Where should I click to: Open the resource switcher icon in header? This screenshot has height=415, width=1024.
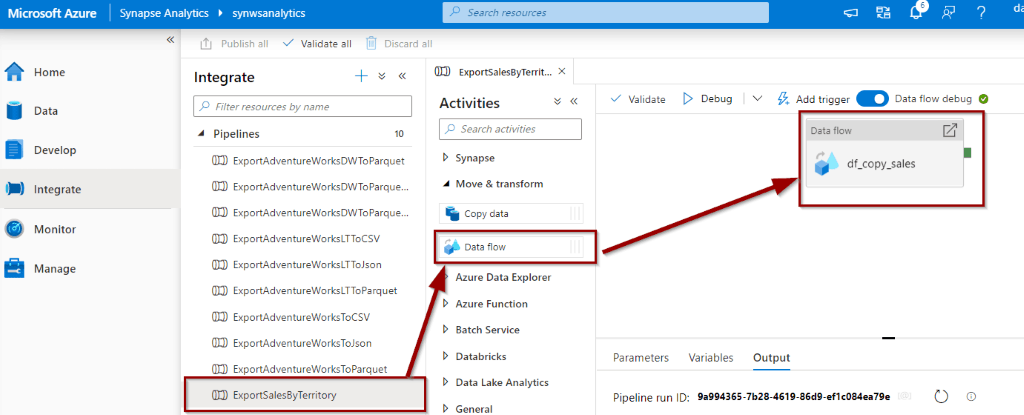[884, 12]
